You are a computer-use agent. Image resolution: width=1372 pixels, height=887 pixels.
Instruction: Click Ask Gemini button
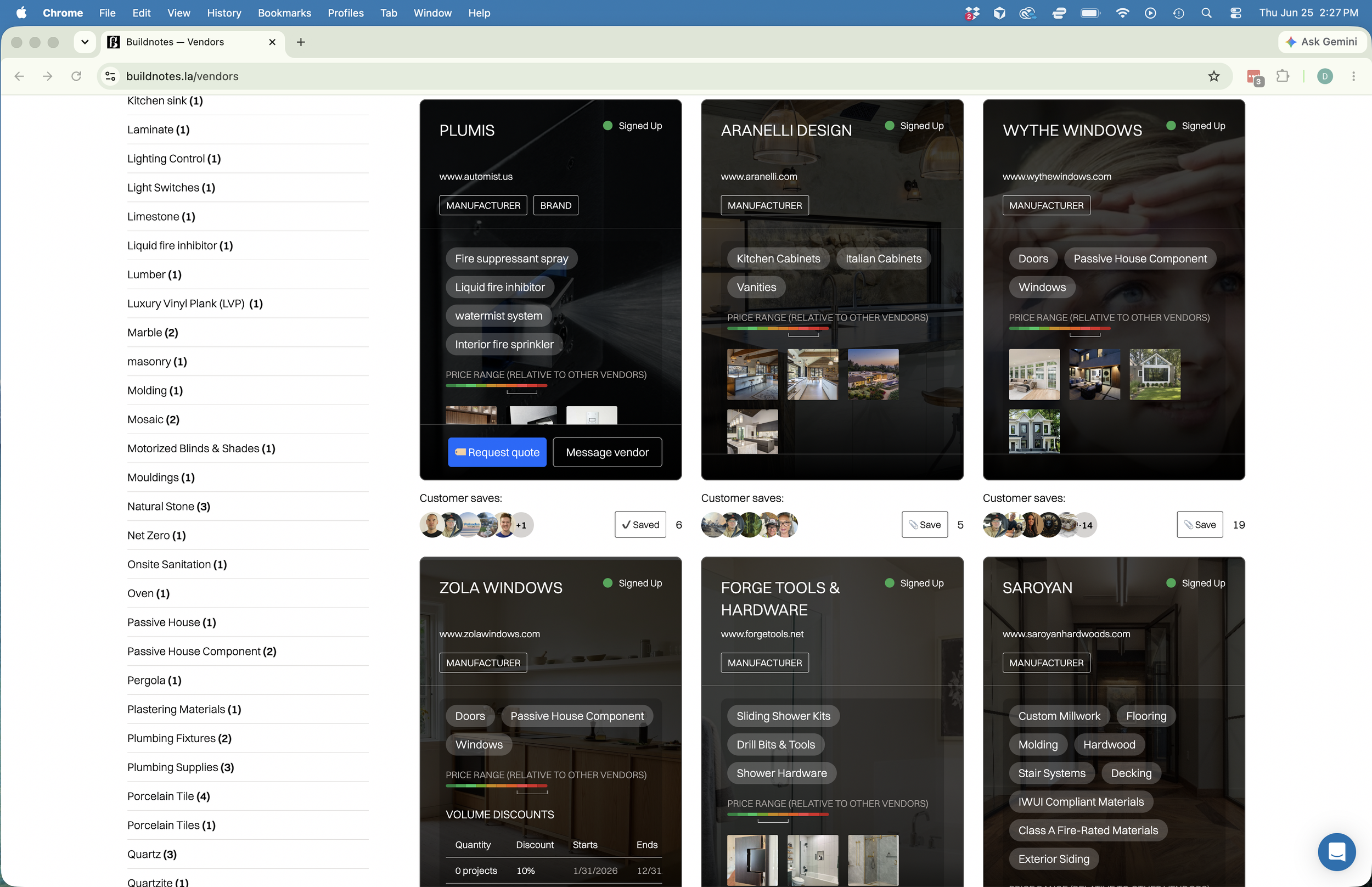(1323, 42)
